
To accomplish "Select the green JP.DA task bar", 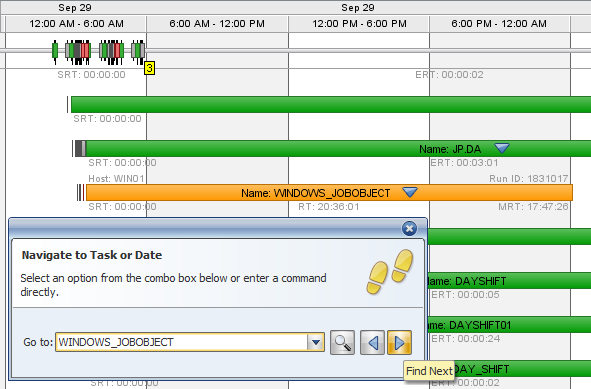I will [x=338, y=149].
